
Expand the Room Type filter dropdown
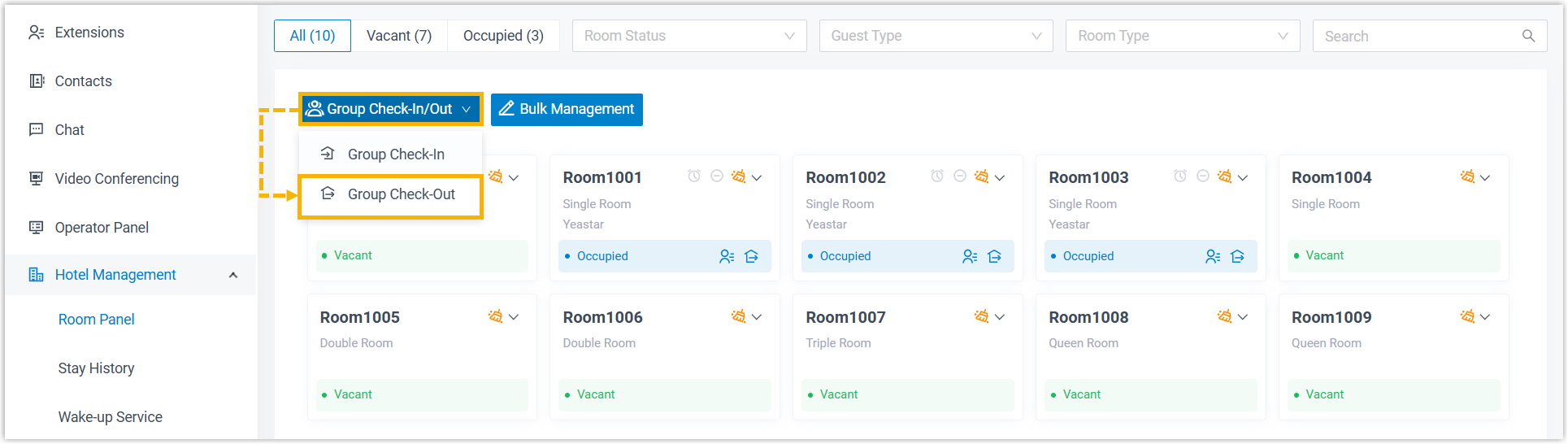point(1182,36)
